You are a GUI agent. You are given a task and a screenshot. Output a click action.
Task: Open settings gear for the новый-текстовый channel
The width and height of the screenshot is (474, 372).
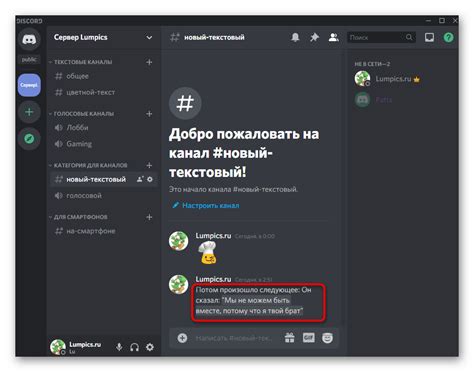pyautogui.click(x=150, y=179)
